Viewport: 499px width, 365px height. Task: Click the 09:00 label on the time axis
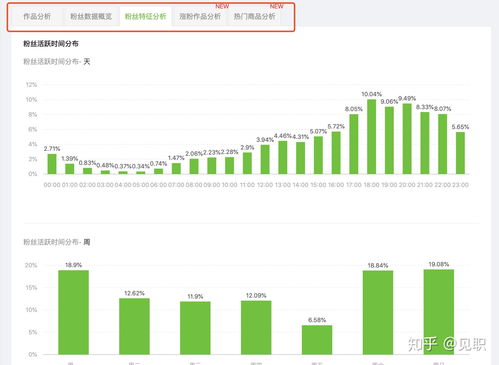212,185
